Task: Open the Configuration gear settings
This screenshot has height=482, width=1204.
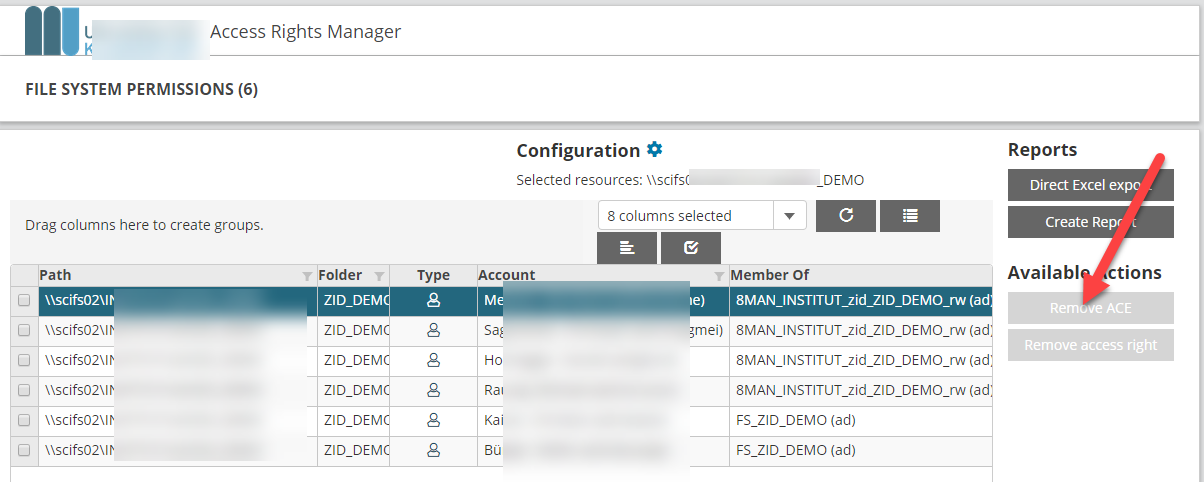Action: click(655, 150)
